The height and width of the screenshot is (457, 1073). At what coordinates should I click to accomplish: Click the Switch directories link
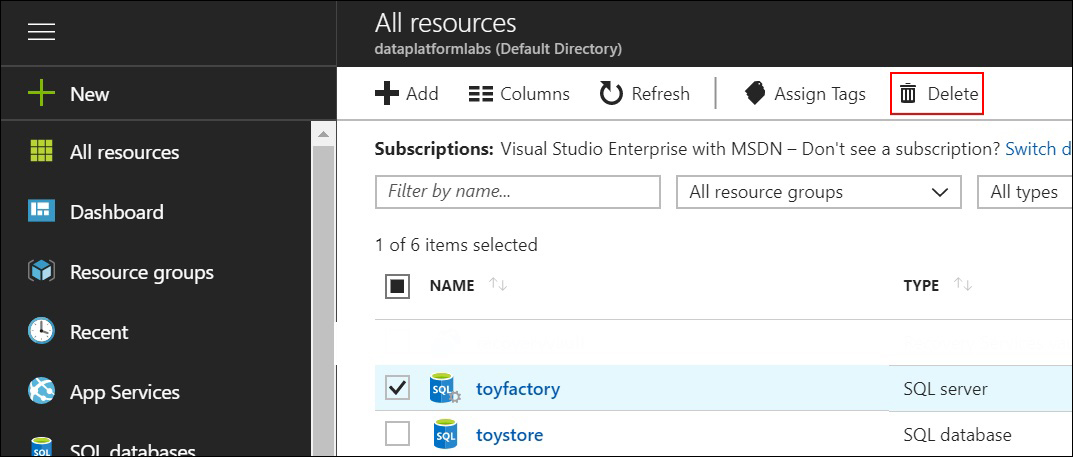[x=1039, y=148]
